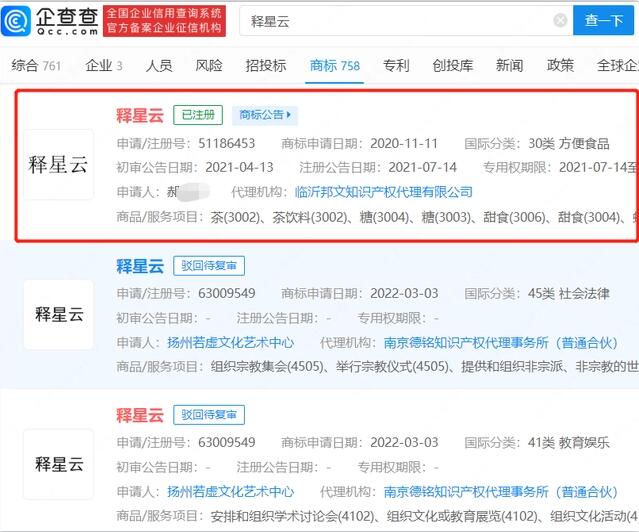Click trademark thumbnail of the 45类 result

58,314
